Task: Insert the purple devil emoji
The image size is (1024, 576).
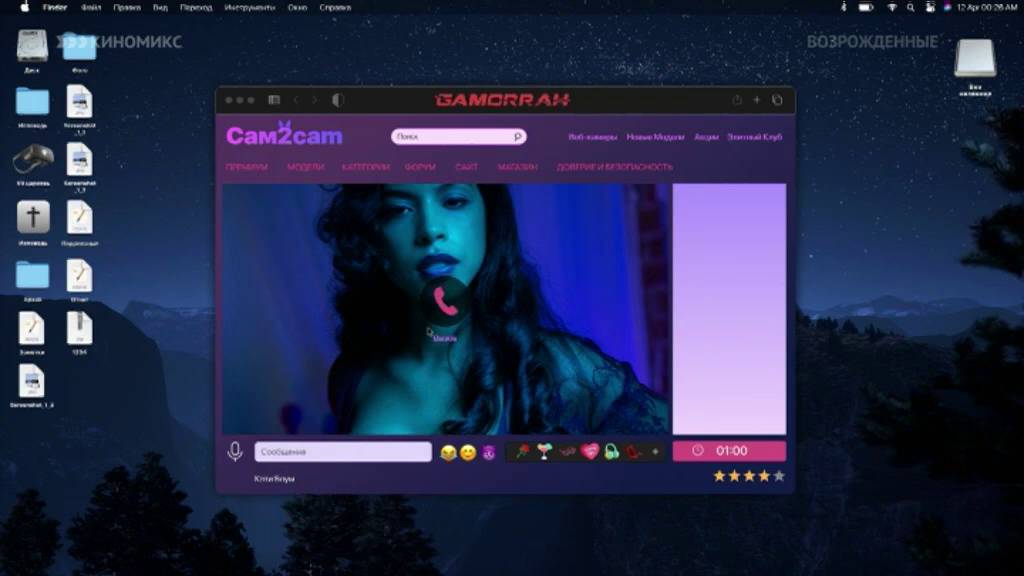Action: pyautogui.click(x=488, y=453)
